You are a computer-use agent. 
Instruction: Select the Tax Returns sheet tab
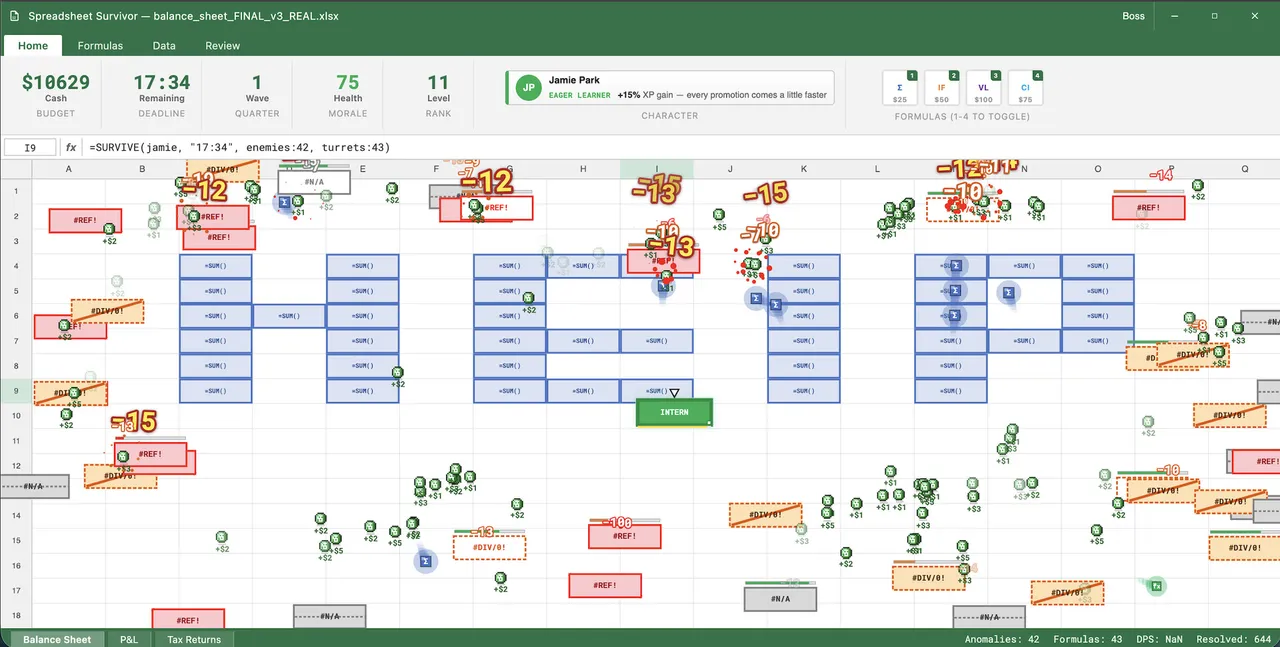(194, 639)
